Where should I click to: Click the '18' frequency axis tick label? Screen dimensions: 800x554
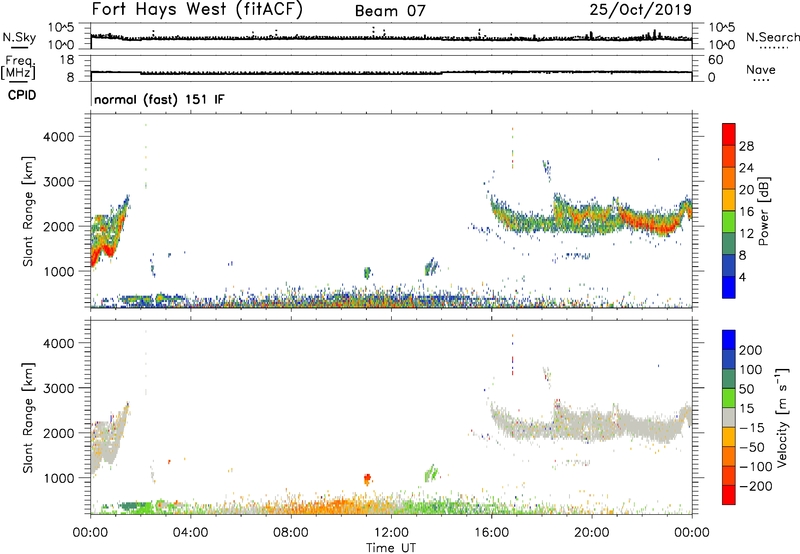[67, 60]
